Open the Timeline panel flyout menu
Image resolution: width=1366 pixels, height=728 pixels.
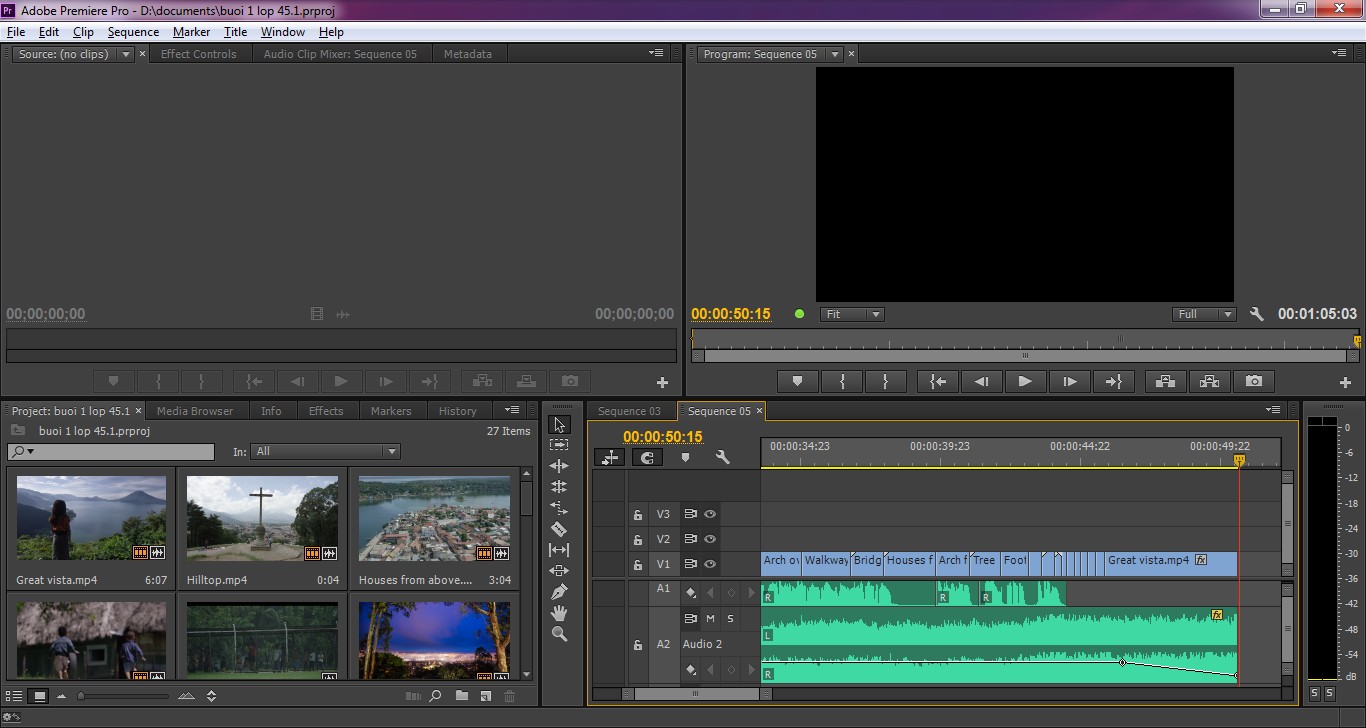pyautogui.click(x=1273, y=410)
